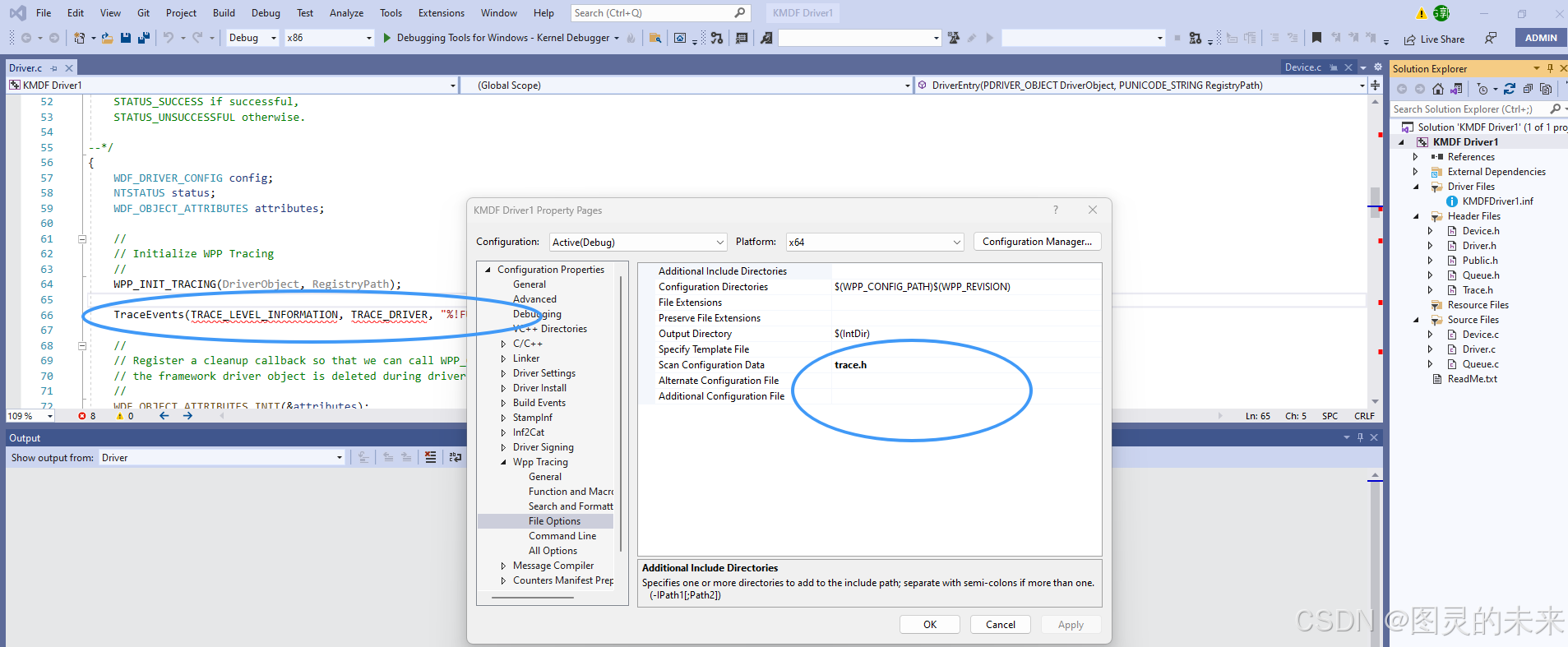Select ReadMe.txt in Solution Explorer
Screen dimensions: 1568x647
[x=1472, y=379]
